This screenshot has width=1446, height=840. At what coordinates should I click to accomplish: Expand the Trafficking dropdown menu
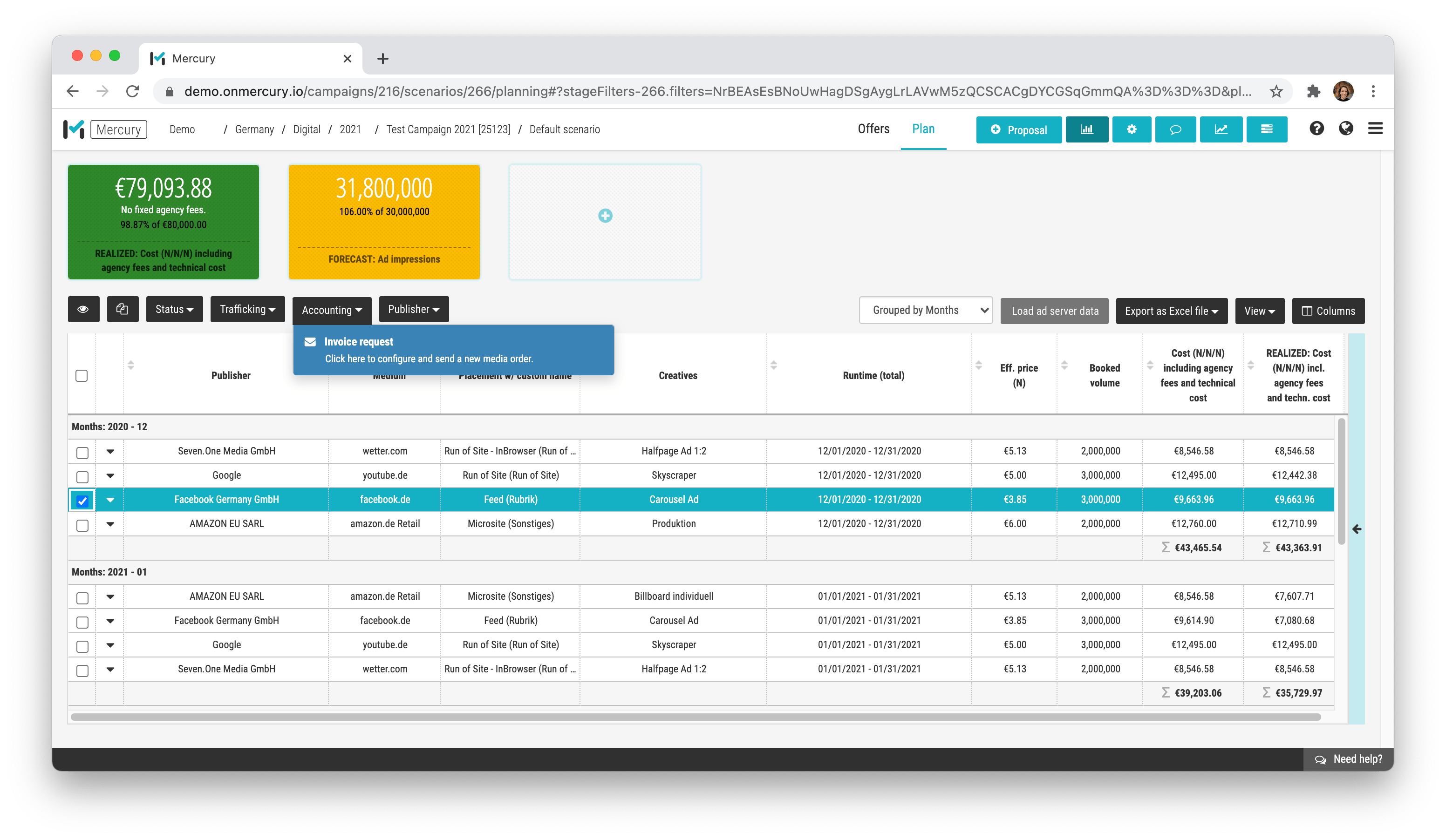247,310
